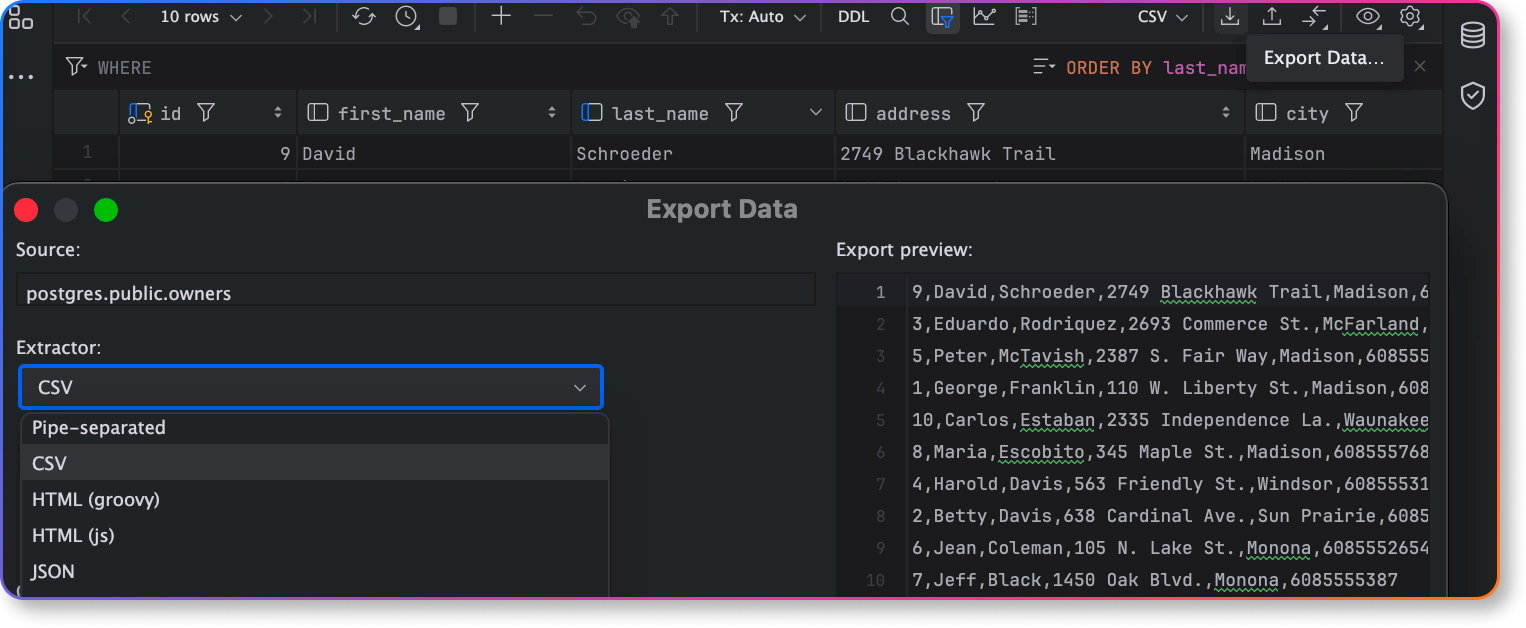This screenshot has width=1526, height=628.
Task: Open the CSV format dropdown in toolbar
Action: click(1163, 17)
